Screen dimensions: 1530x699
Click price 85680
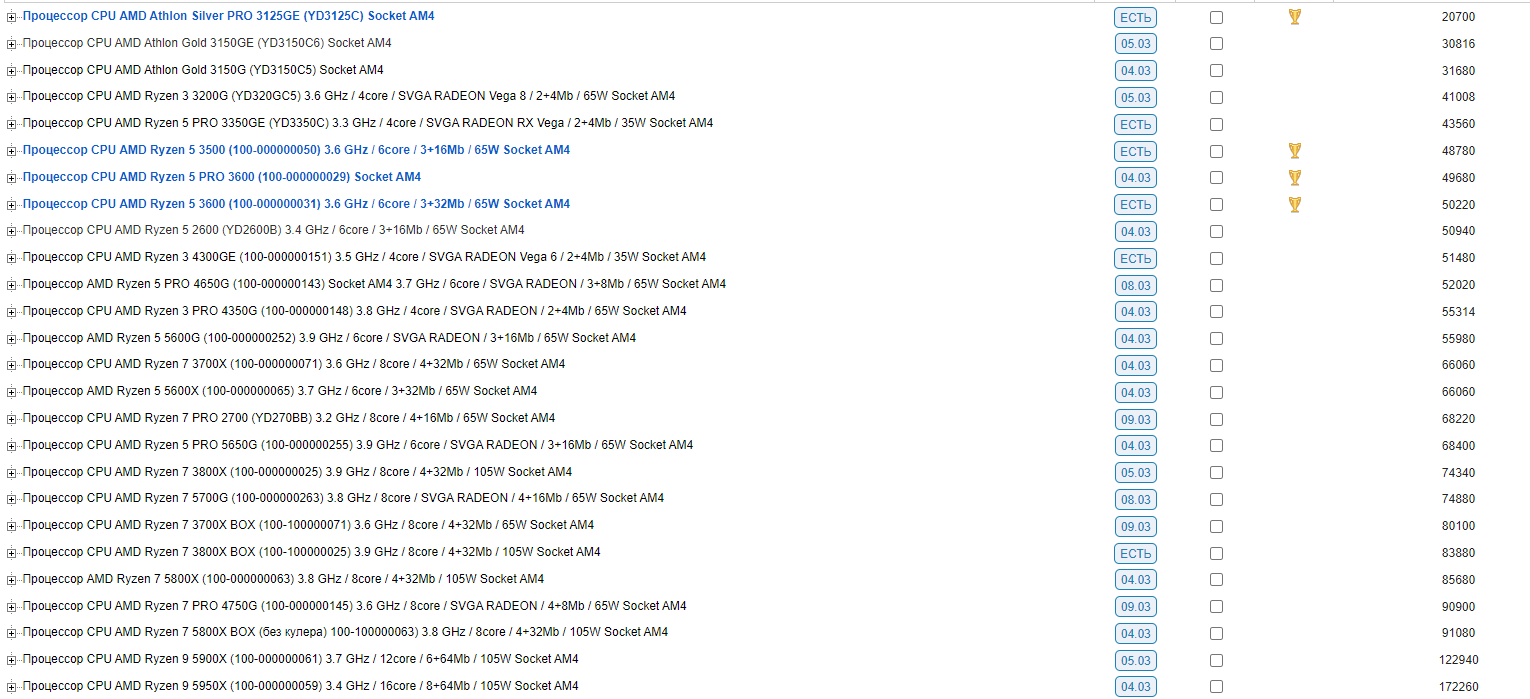click(1458, 580)
